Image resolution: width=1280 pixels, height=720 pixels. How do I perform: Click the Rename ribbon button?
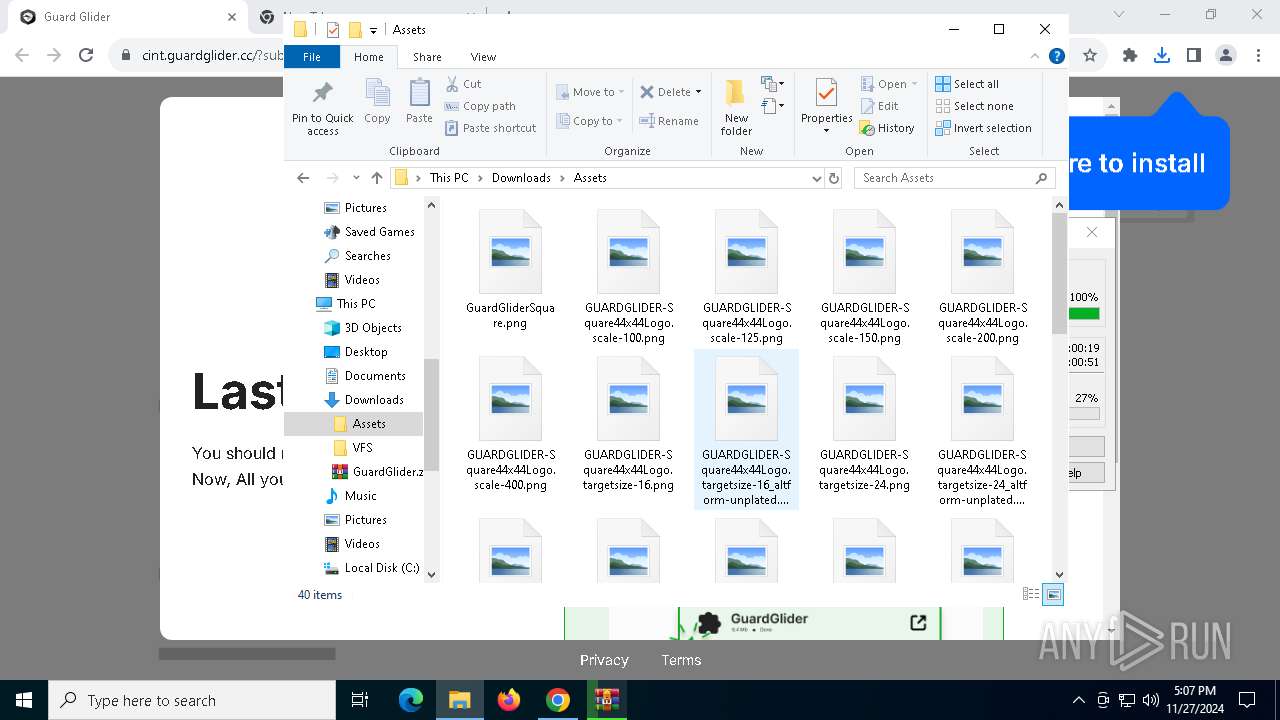point(669,121)
